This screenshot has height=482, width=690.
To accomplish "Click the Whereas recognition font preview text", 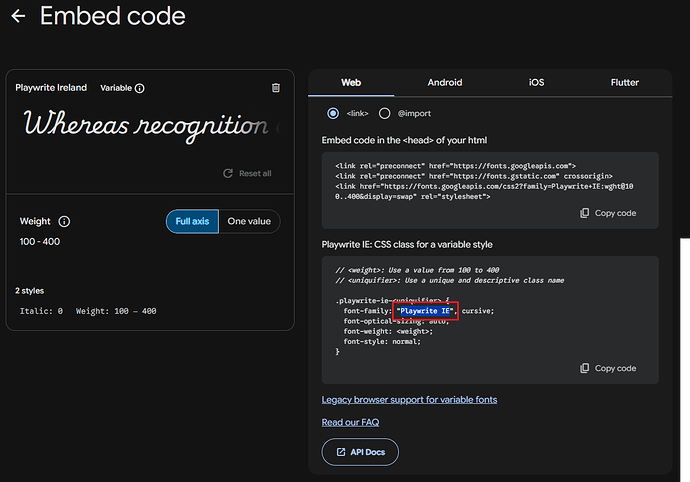I will click(x=146, y=125).
